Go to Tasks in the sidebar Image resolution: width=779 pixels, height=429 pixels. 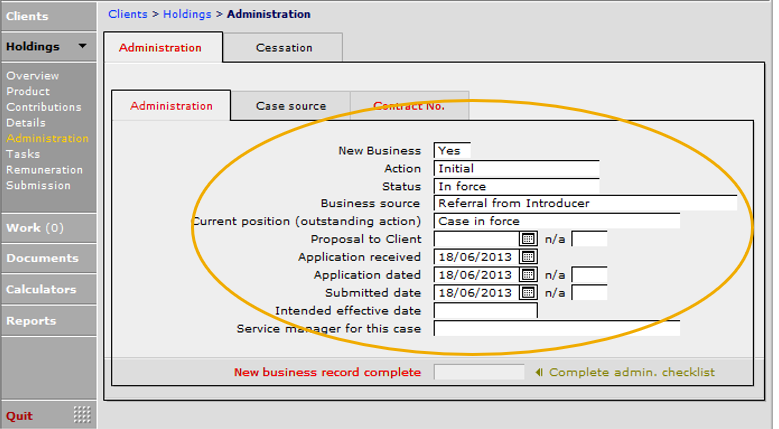coord(23,154)
